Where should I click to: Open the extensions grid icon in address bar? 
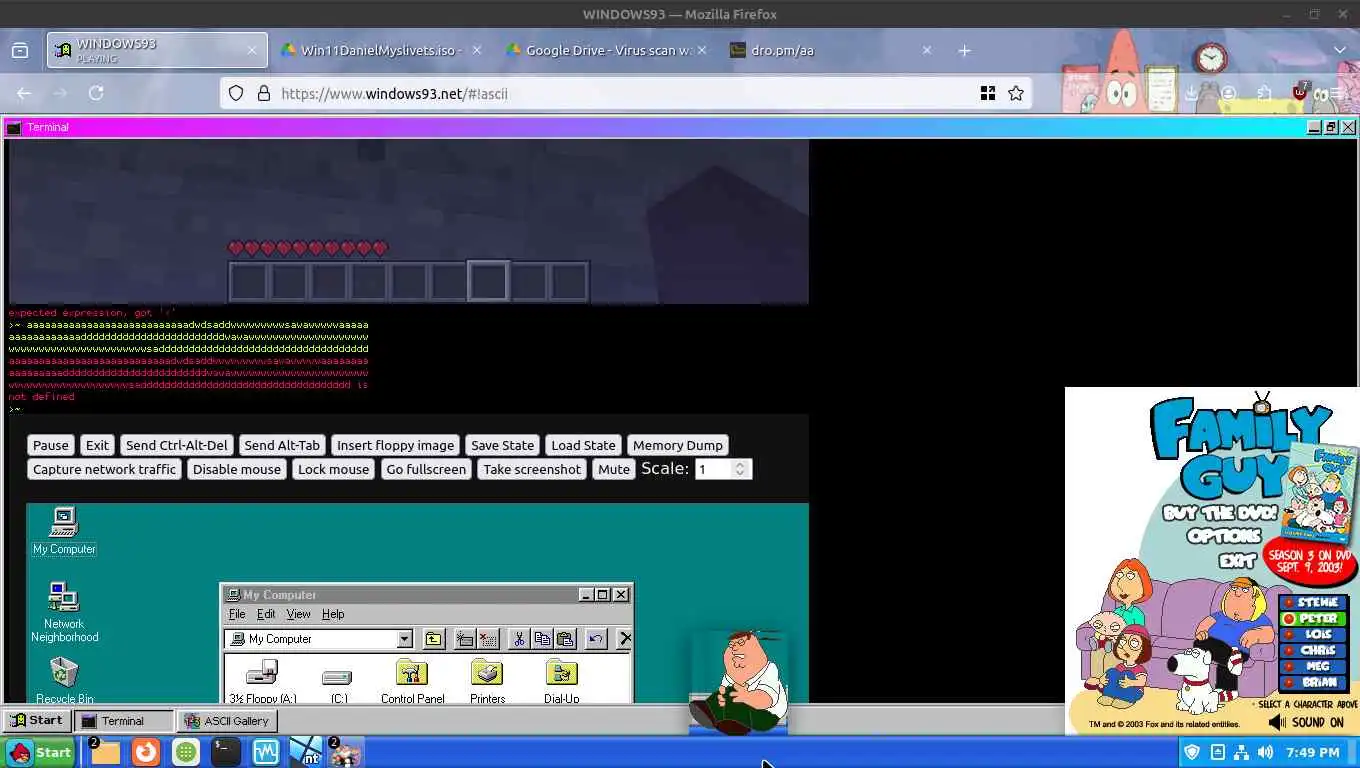pyautogui.click(x=988, y=93)
